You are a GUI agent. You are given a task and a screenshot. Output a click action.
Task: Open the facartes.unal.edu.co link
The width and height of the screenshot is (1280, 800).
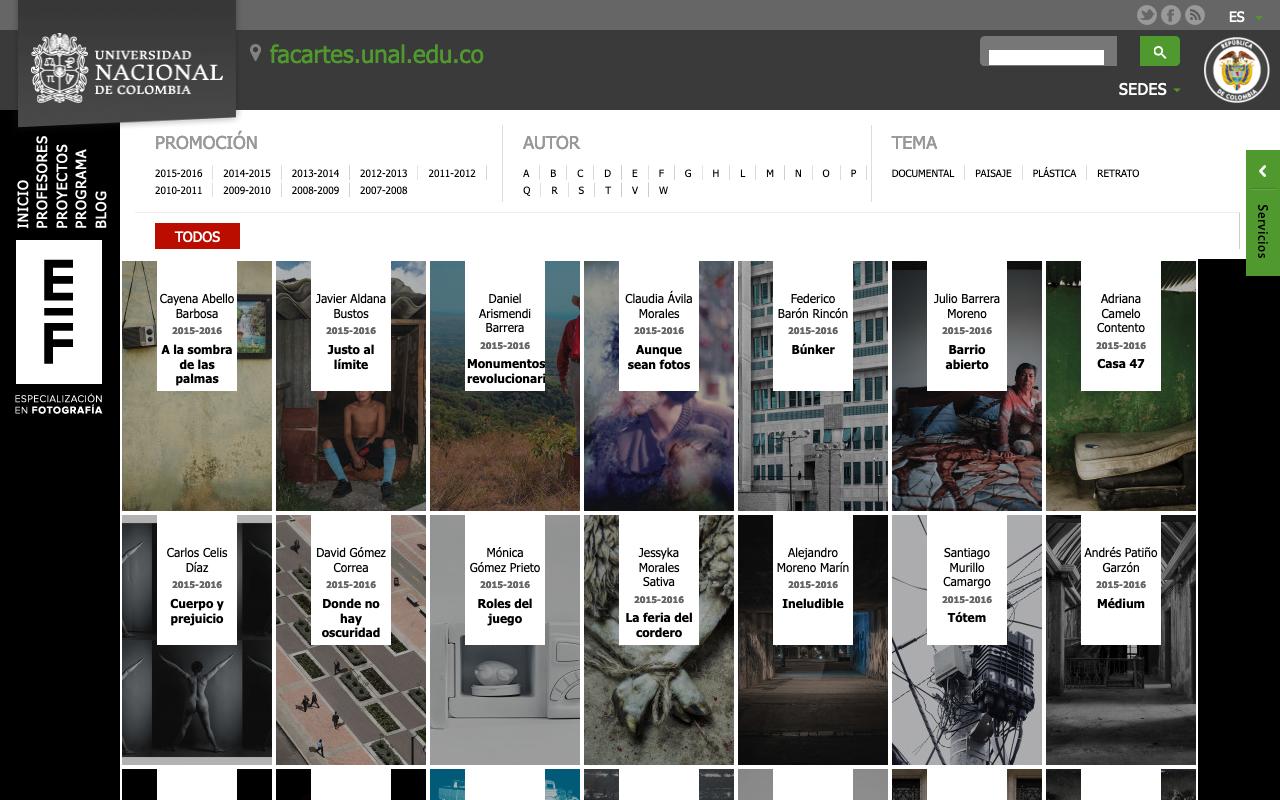[x=376, y=54]
